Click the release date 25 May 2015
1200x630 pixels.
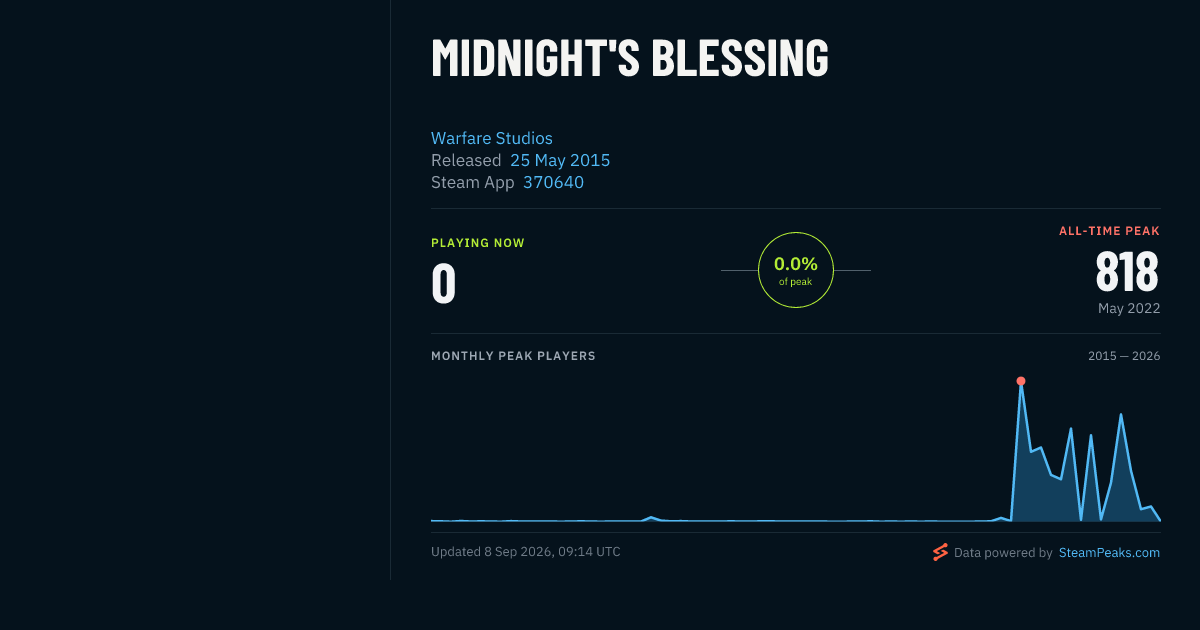(560, 160)
